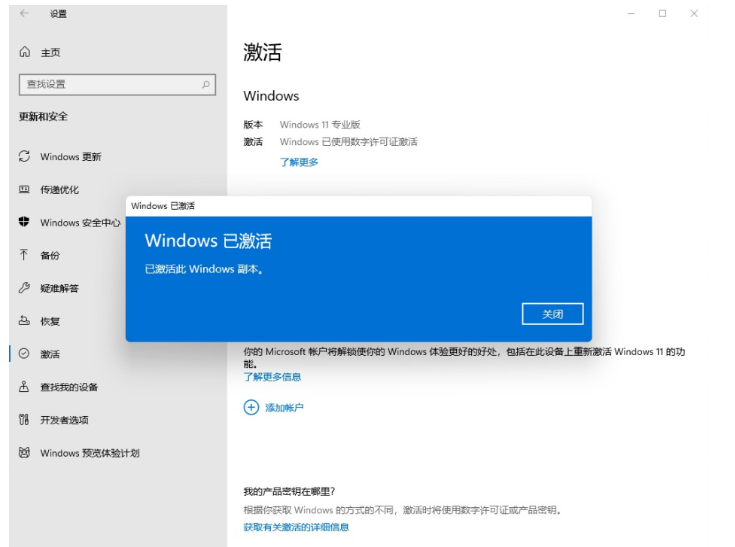Image resolution: width=735 pixels, height=547 pixels.
Task: Open Windows 更新 sync icon
Action: (25, 157)
